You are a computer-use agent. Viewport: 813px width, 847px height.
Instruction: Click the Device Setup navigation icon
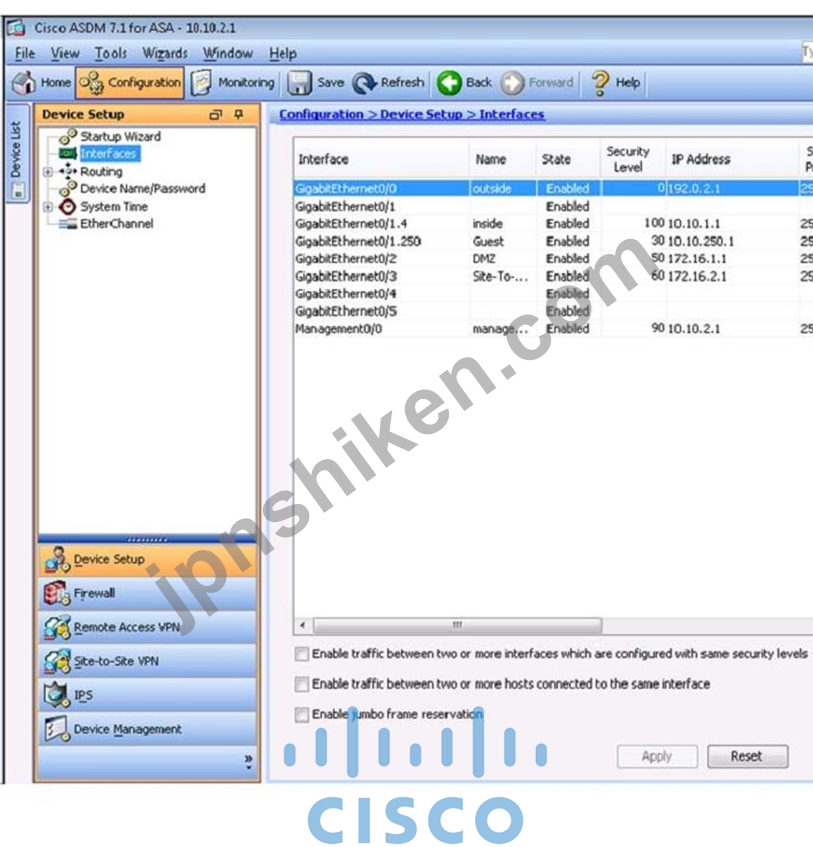[57, 560]
